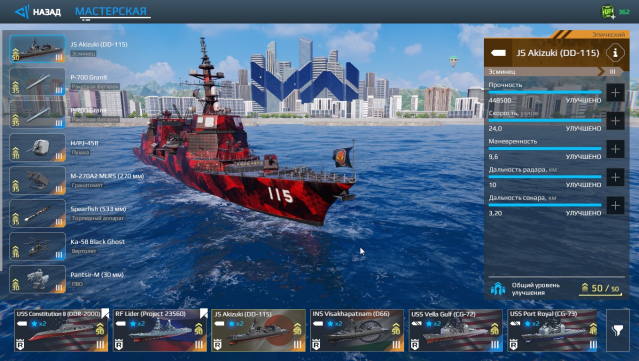Expand Дальность сонара upgrade plus button

coord(615,205)
